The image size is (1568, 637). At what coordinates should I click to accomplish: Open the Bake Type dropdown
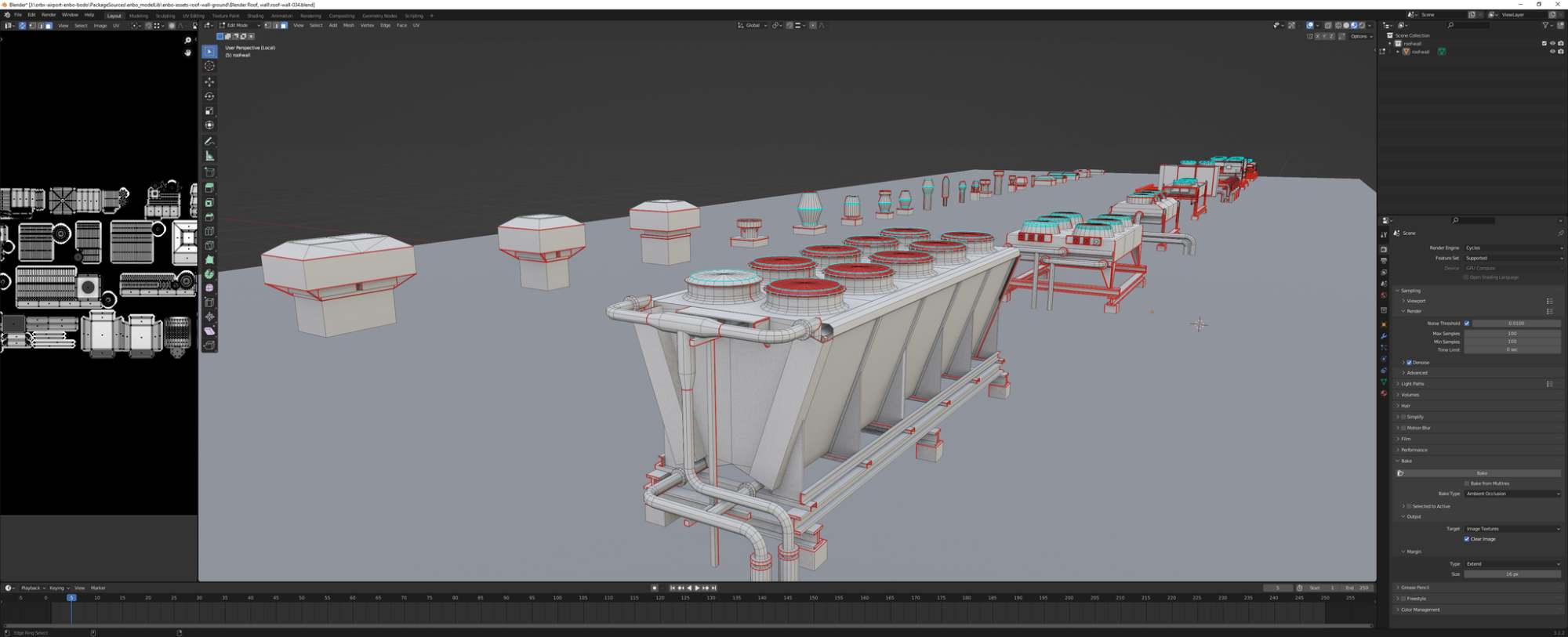1513,494
